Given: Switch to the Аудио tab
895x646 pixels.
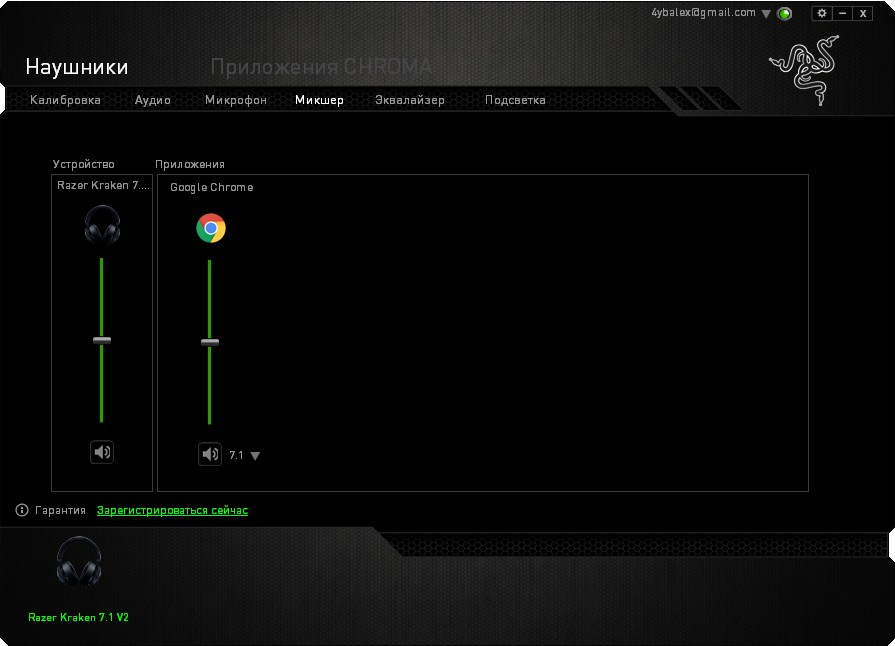Looking at the screenshot, I should coord(152,100).
